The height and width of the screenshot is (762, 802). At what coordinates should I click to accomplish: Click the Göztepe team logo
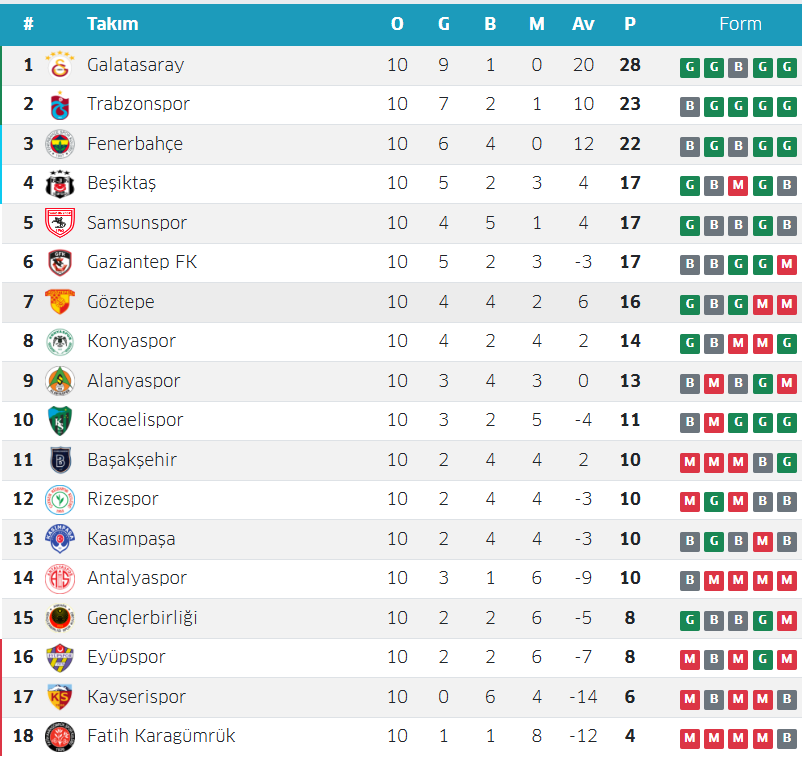click(x=60, y=302)
